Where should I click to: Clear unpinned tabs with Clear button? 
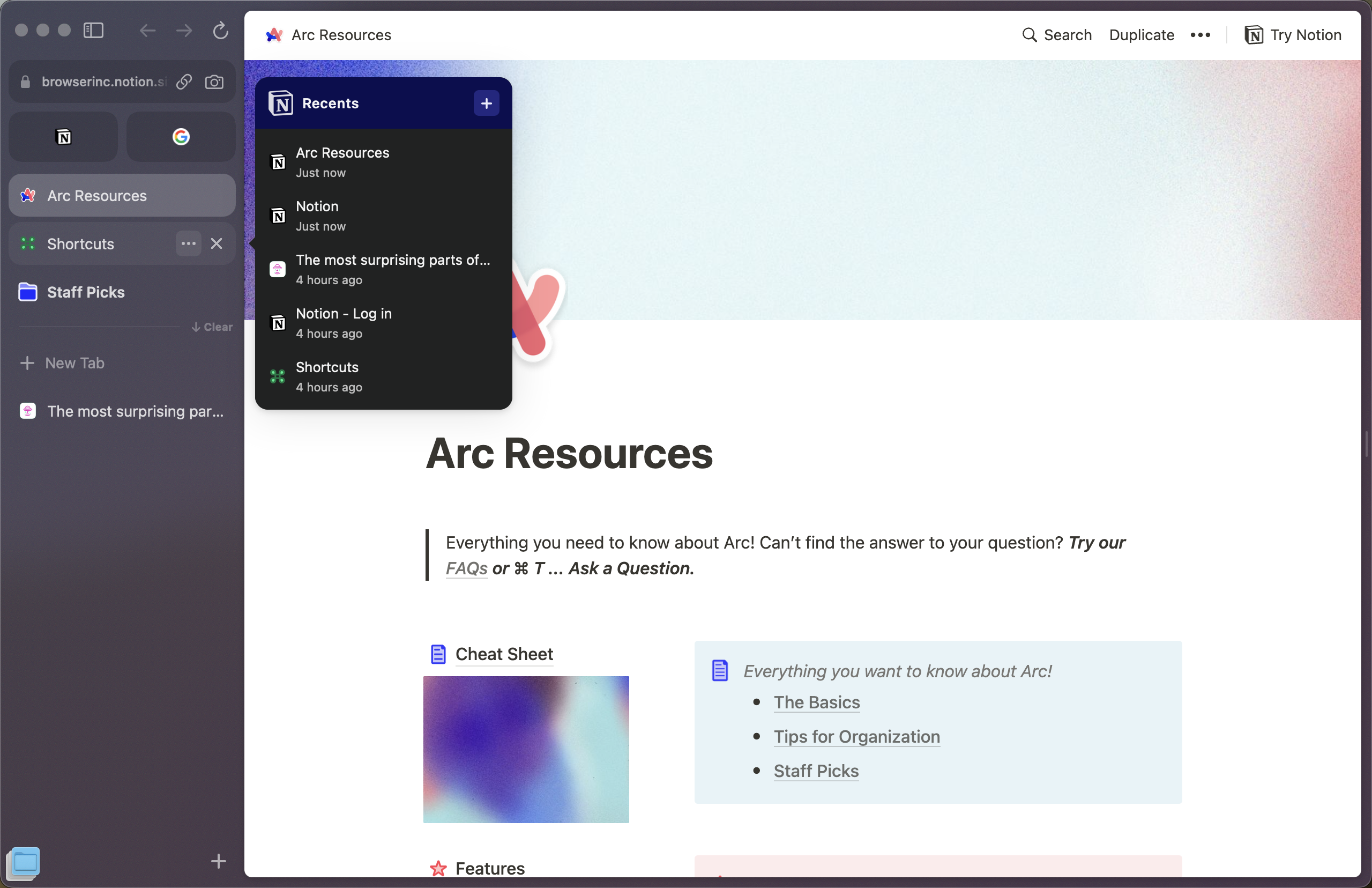click(x=212, y=327)
